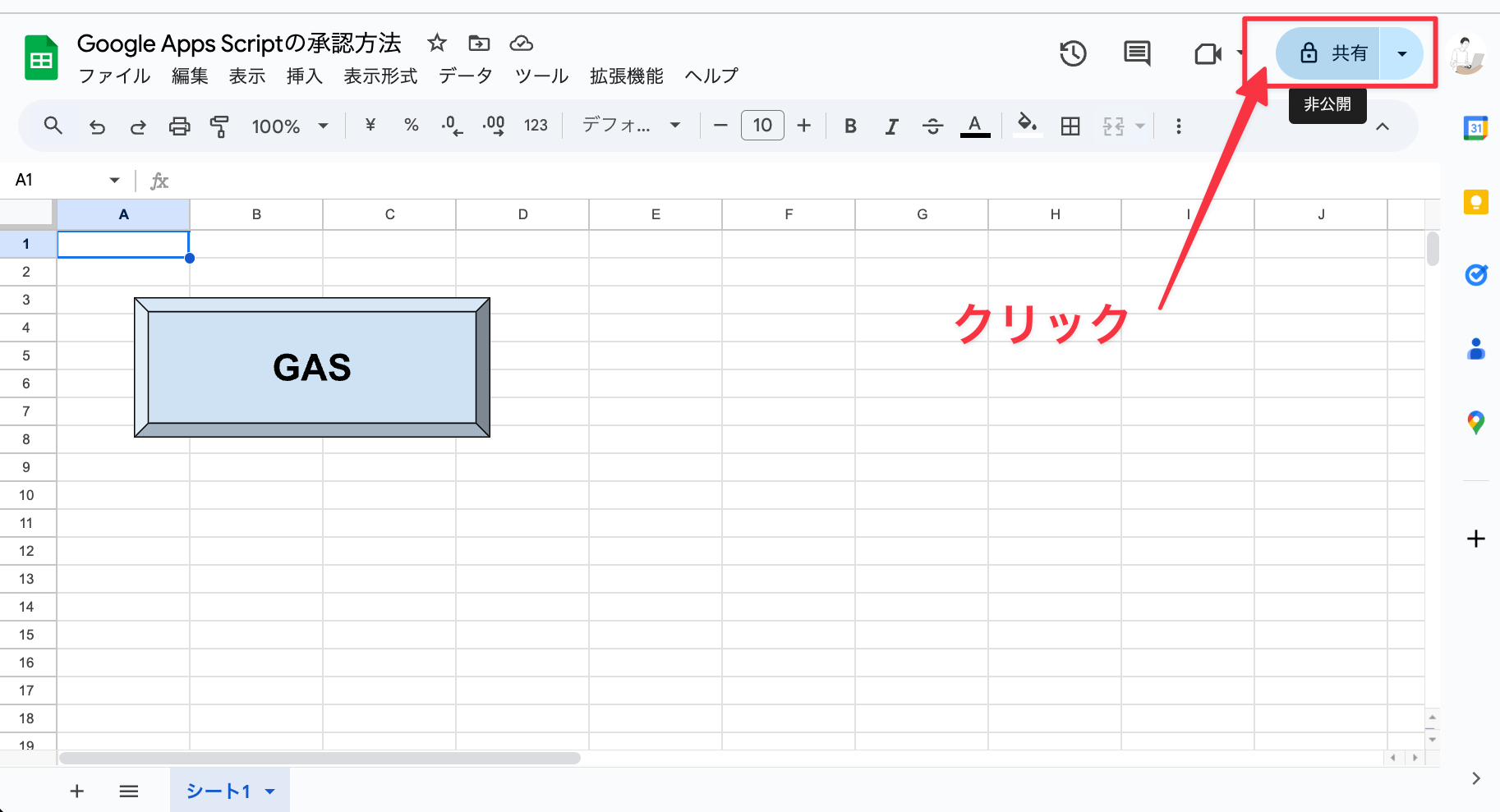Open the 挿入 menu
Screen dimensions: 1500x812
[305, 76]
